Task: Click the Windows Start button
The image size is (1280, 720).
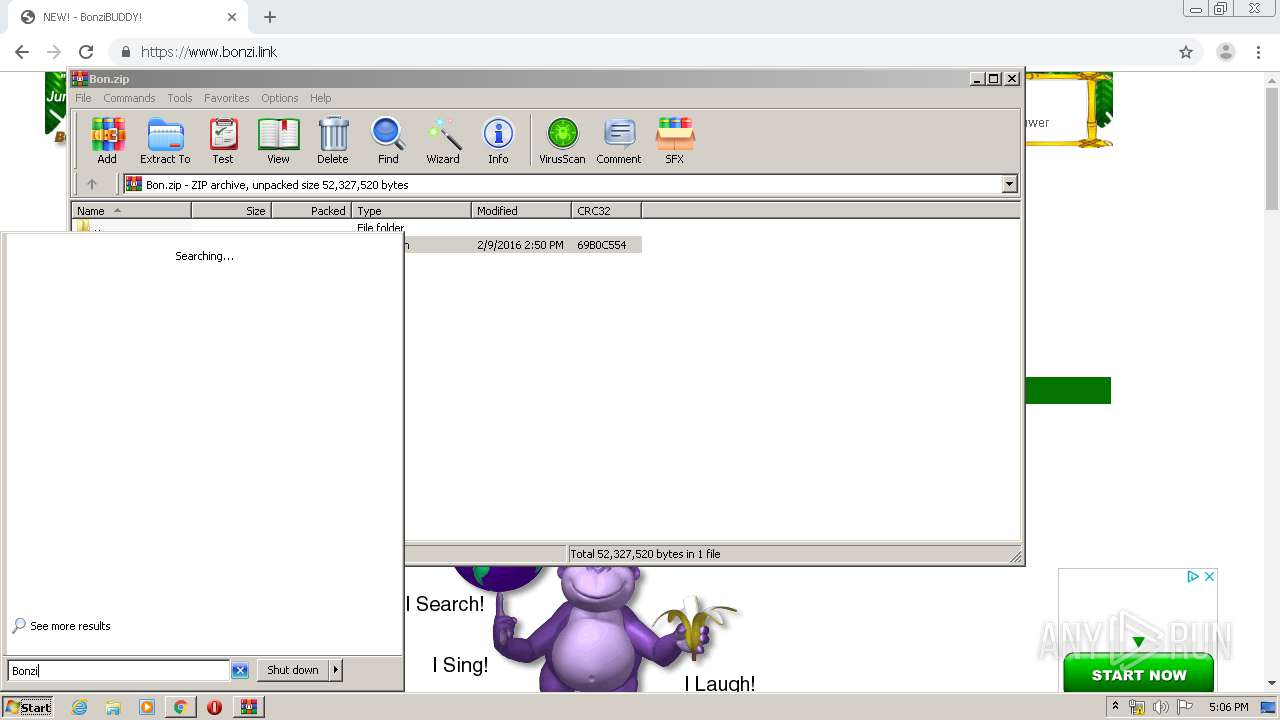Action: [28, 707]
